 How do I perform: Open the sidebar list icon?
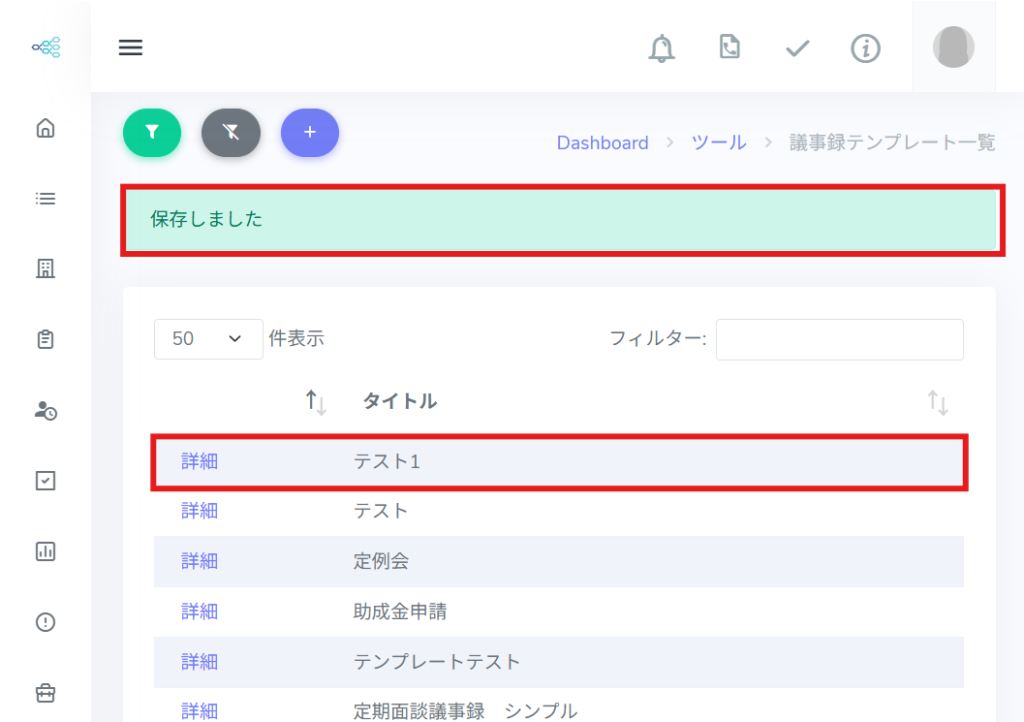(45, 199)
